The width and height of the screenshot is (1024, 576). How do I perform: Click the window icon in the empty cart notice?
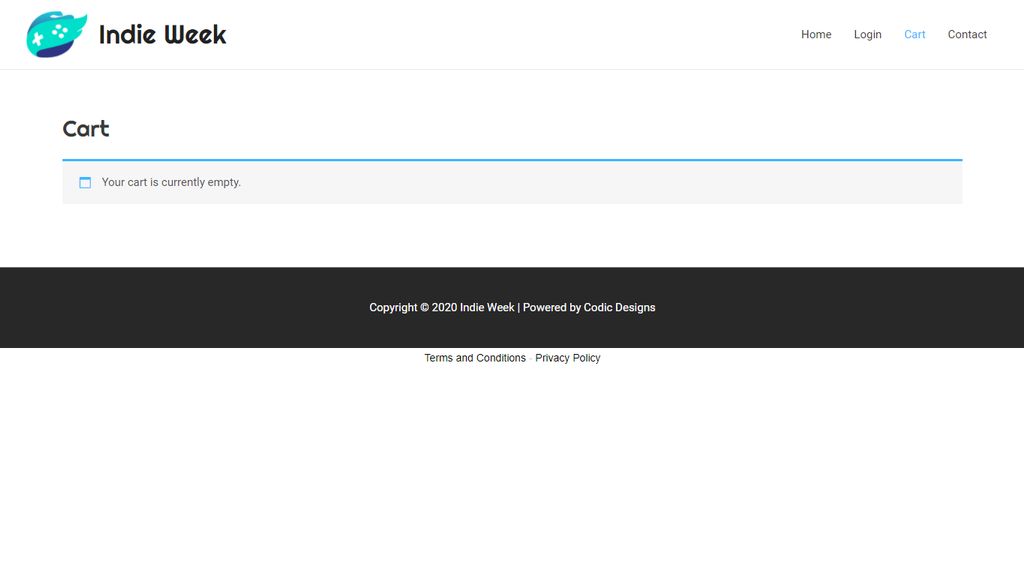[x=85, y=183]
